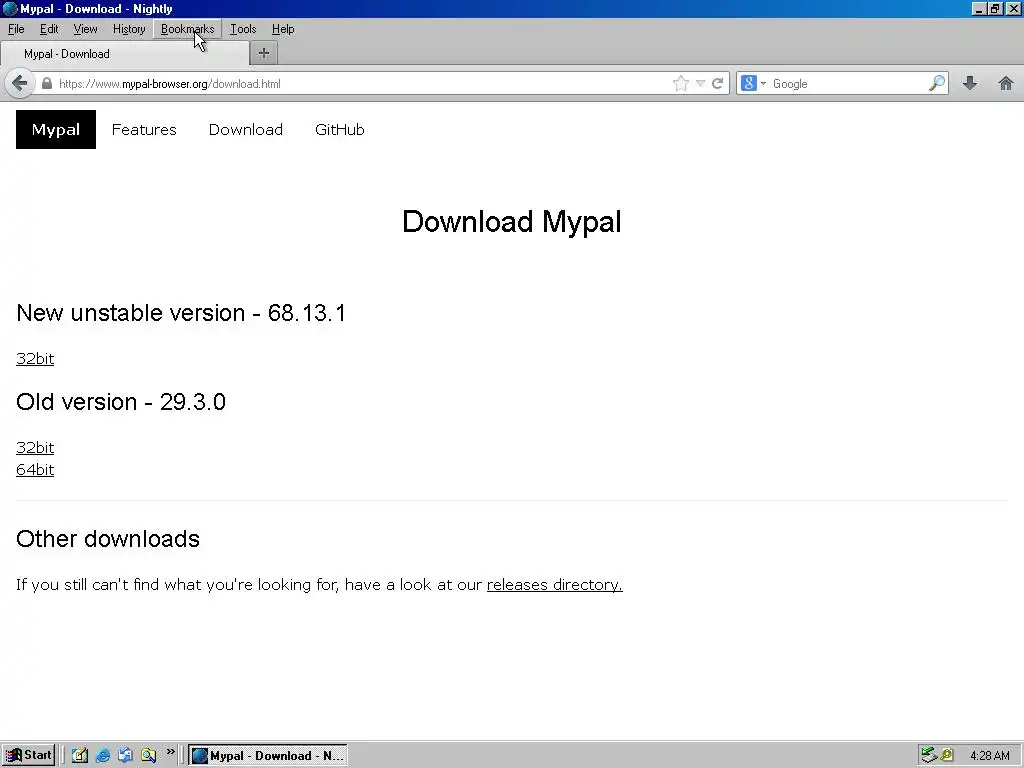Viewport: 1024px width, 768px height.
Task: Open the Help menu
Action: click(283, 29)
